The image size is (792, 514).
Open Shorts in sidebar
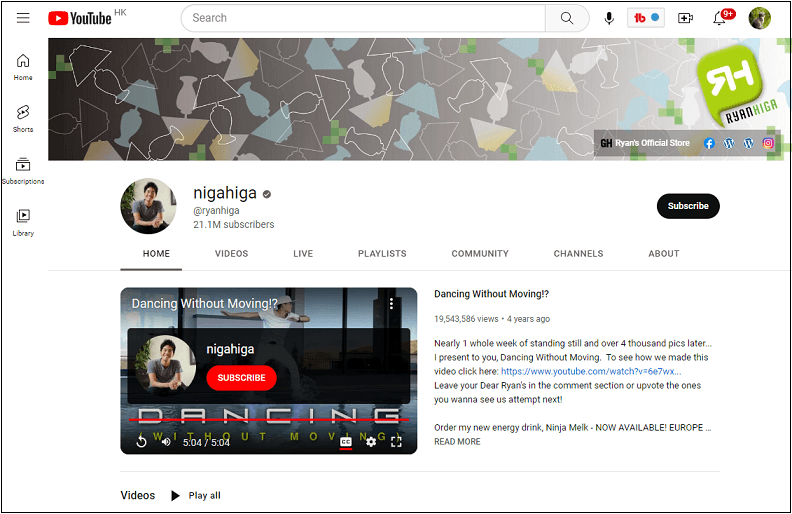[23, 119]
